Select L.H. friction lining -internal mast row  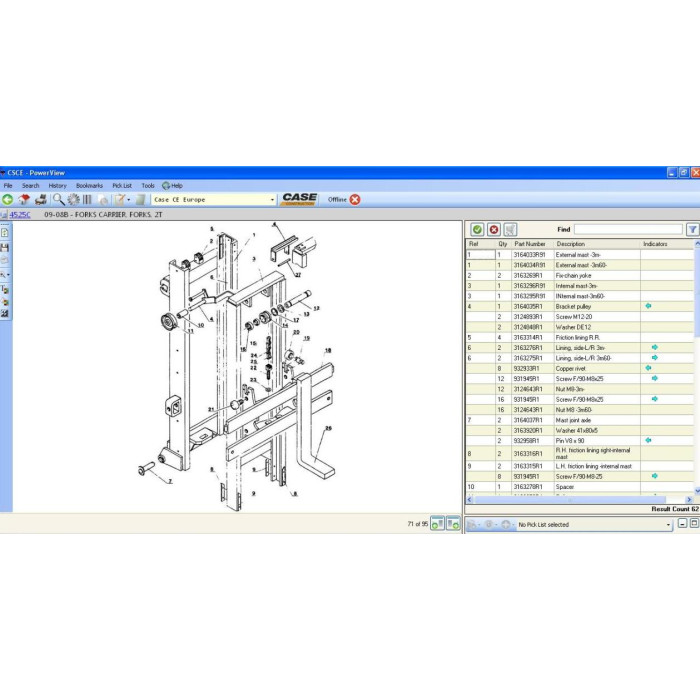[579, 466]
